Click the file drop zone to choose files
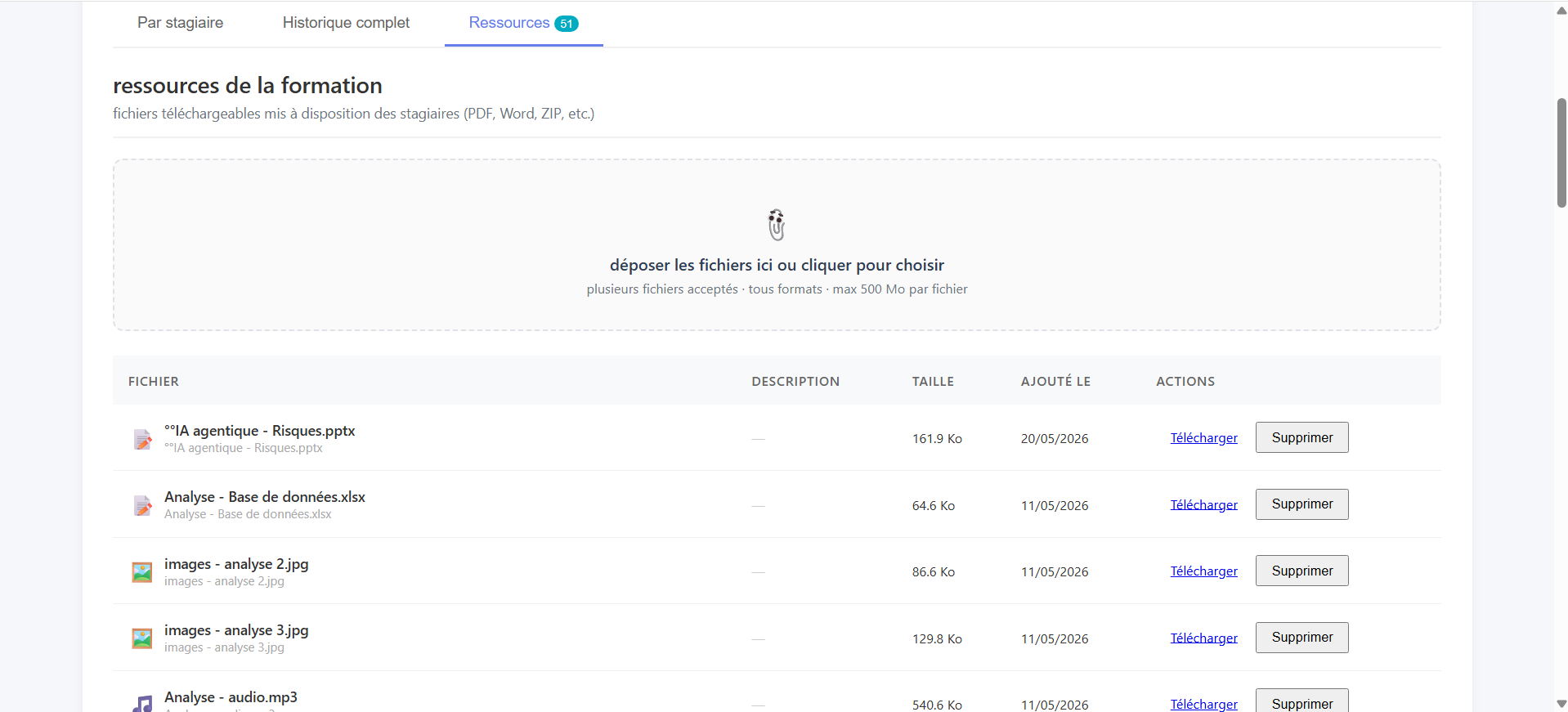1568x712 pixels. (x=777, y=245)
